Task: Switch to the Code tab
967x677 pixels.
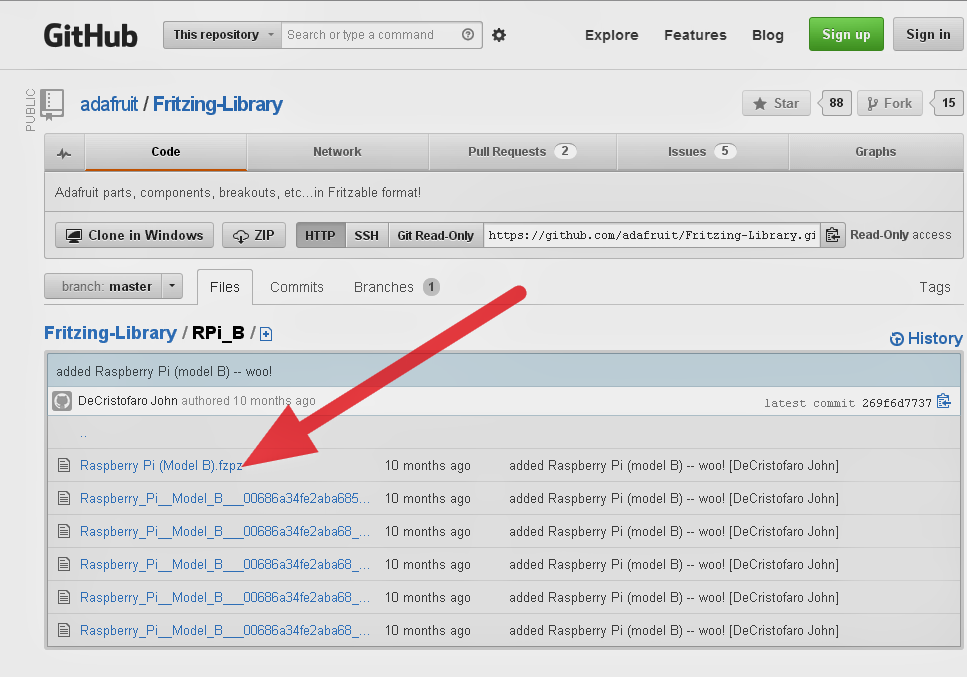Action: pyautogui.click(x=166, y=152)
